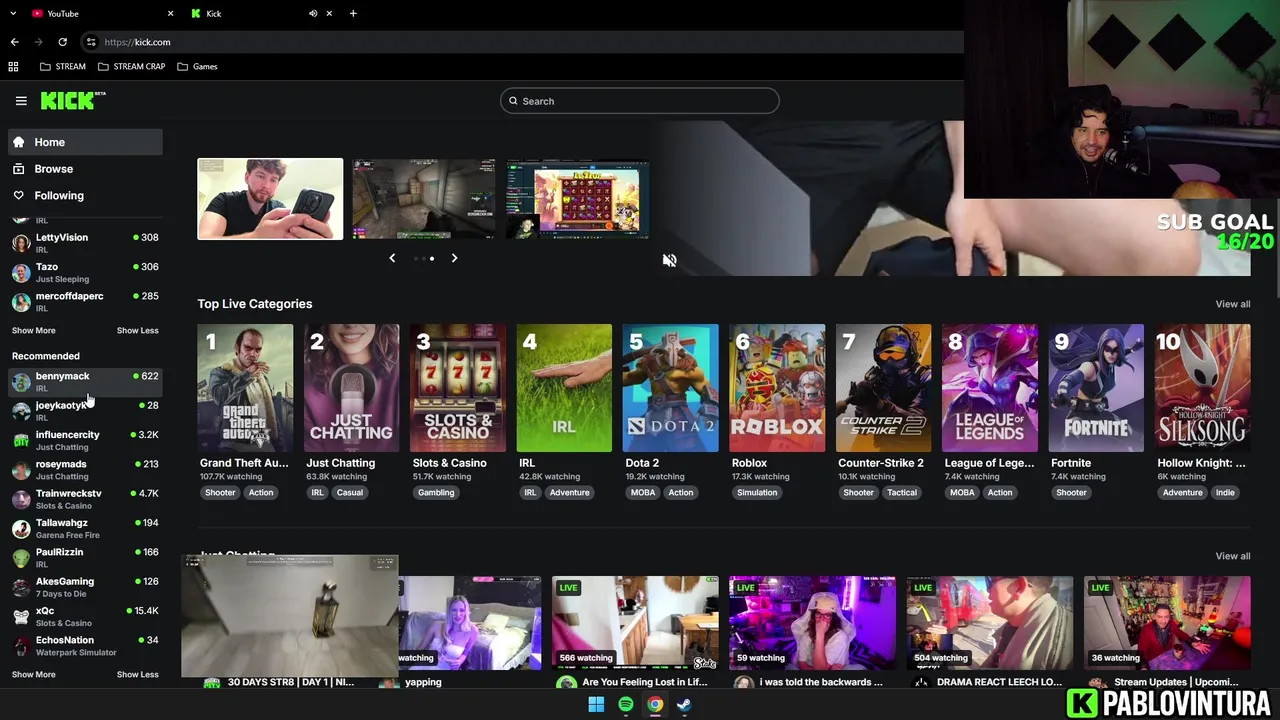The height and width of the screenshot is (720, 1280).
Task: Open Steam from the taskbar
Action: pos(684,705)
